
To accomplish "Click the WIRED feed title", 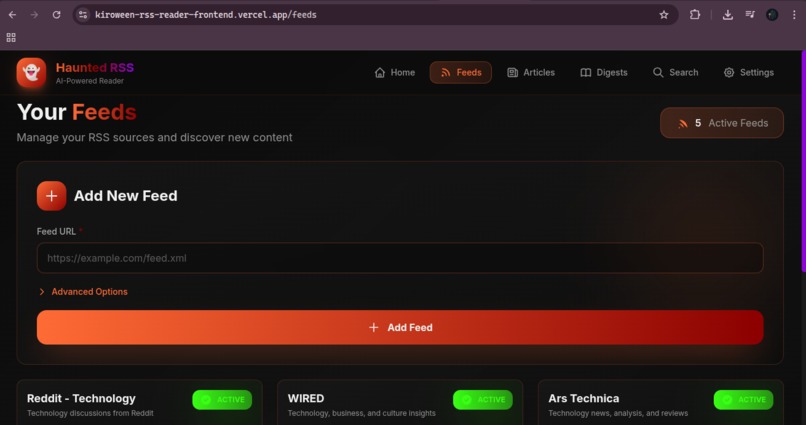I will tap(306, 398).
